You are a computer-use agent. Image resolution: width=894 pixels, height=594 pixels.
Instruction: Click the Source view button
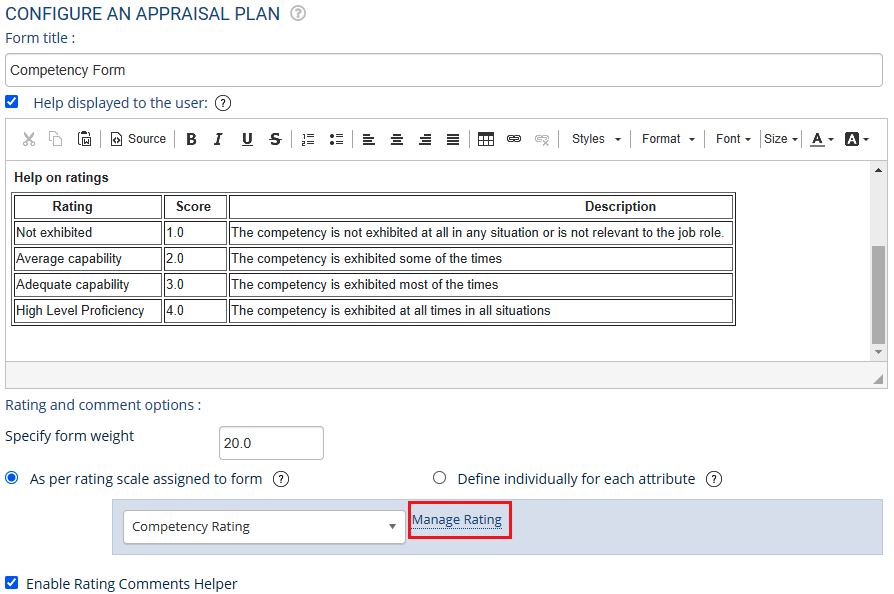point(138,140)
